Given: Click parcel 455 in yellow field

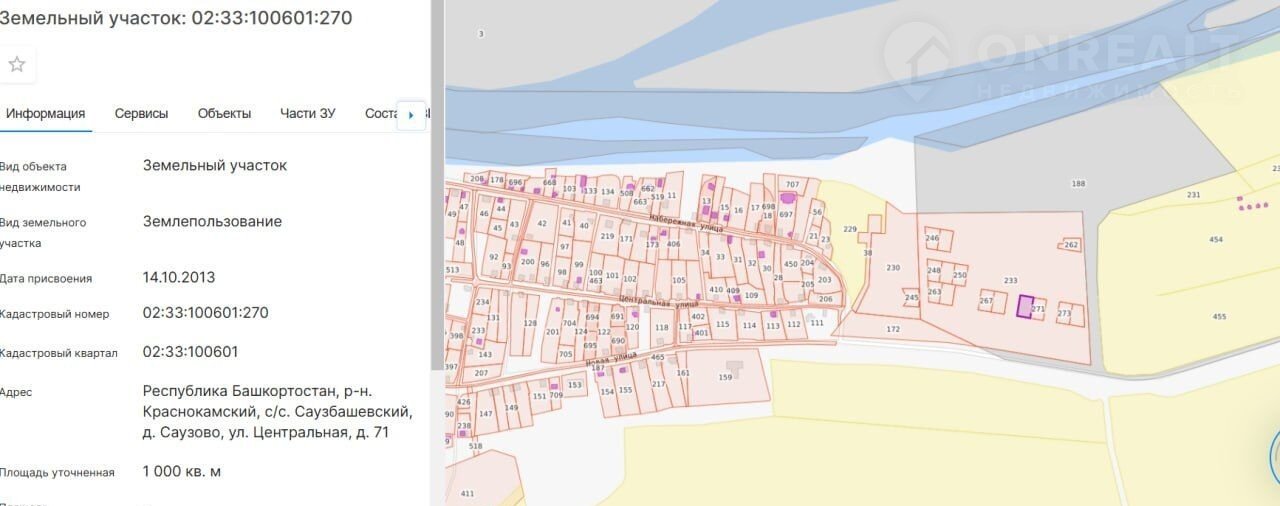Looking at the screenshot, I should pos(1218,317).
